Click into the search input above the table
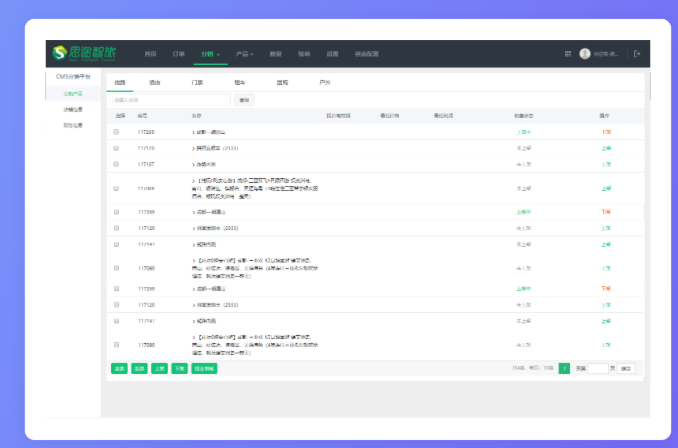678x448 pixels. click(x=169, y=100)
